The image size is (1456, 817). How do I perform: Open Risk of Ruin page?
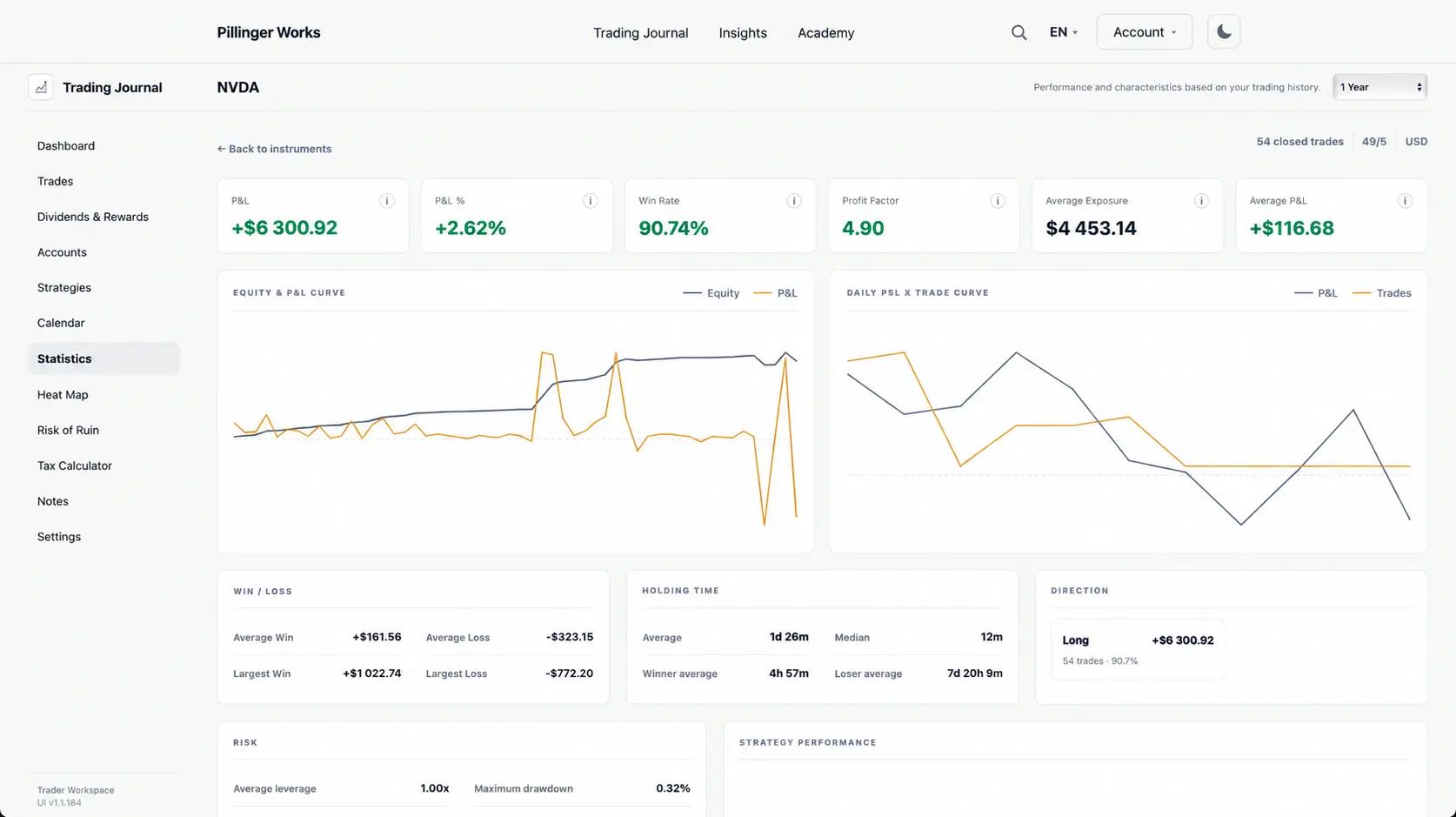pyautogui.click(x=104, y=431)
